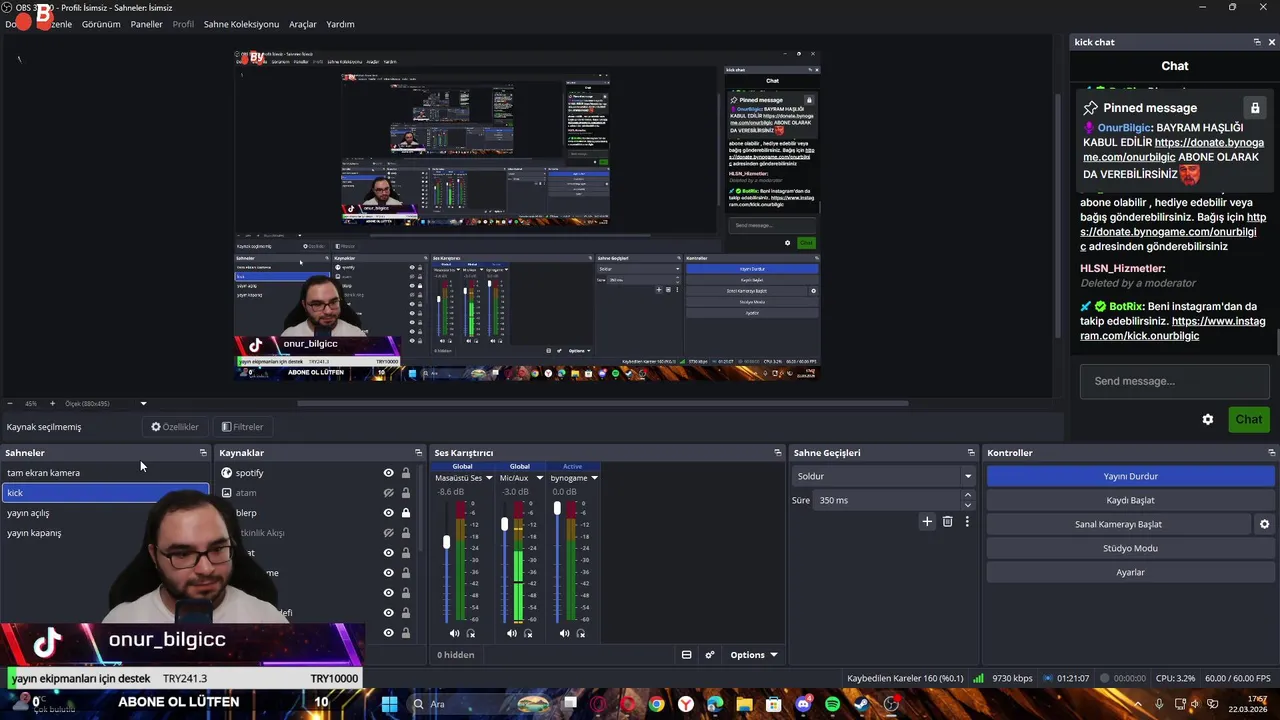The height and width of the screenshot is (720, 1280).
Task: Mute the Masaüstü Ses speaker icon
Action: point(454,633)
